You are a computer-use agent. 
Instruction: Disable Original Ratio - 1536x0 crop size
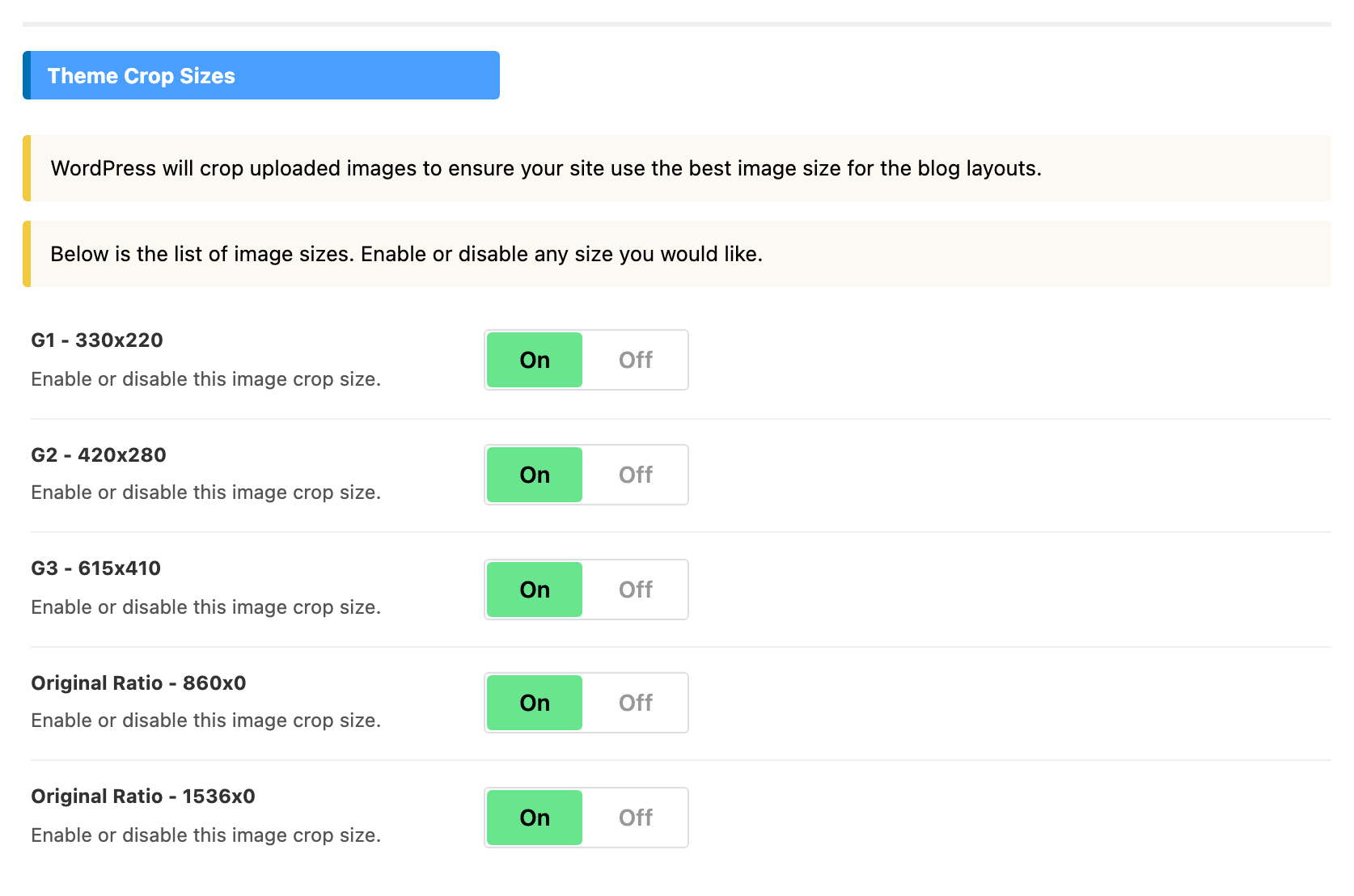pyautogui.click(x=636, y=818)
